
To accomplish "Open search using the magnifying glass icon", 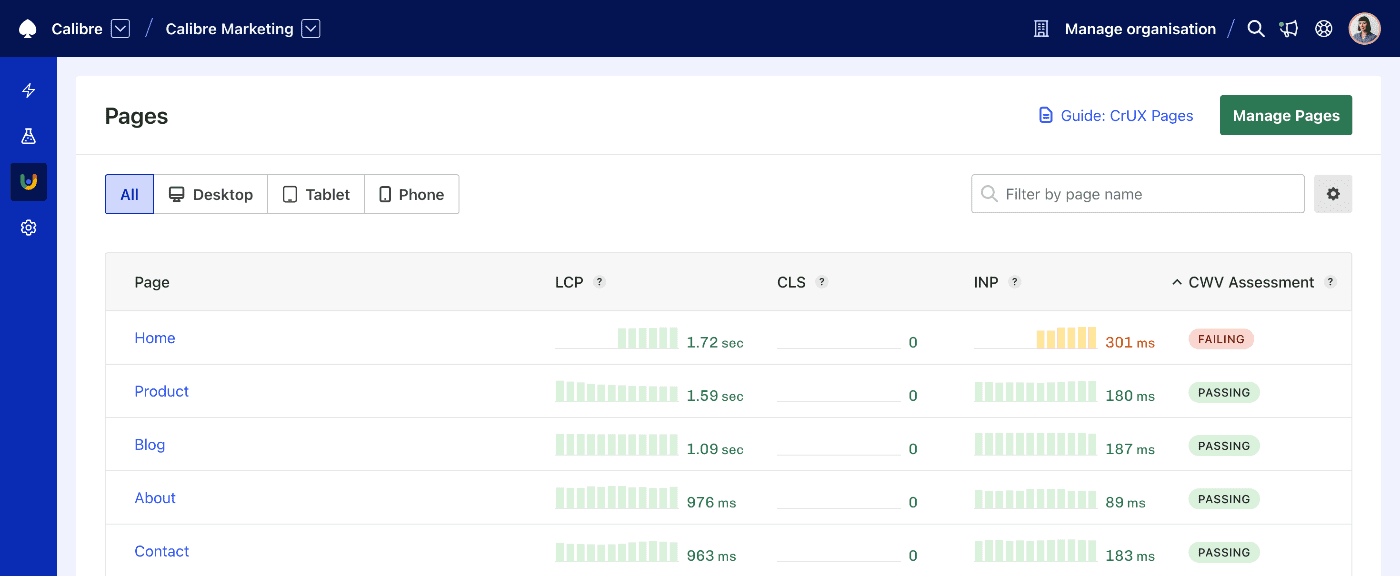I will (x=1256, y=29).
